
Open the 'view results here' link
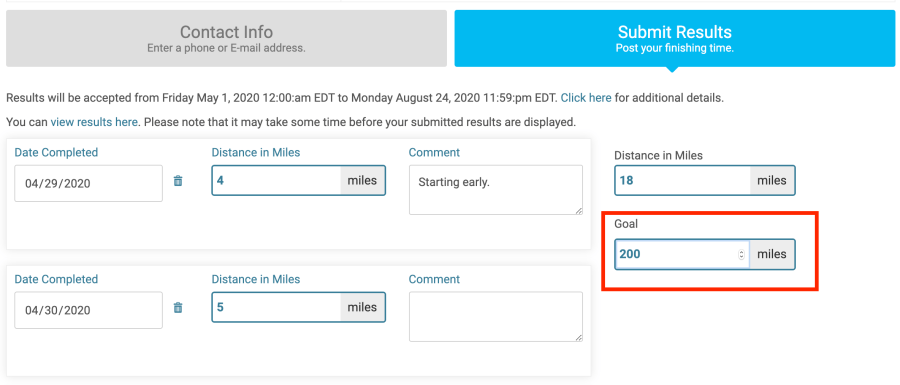(94, 122)
